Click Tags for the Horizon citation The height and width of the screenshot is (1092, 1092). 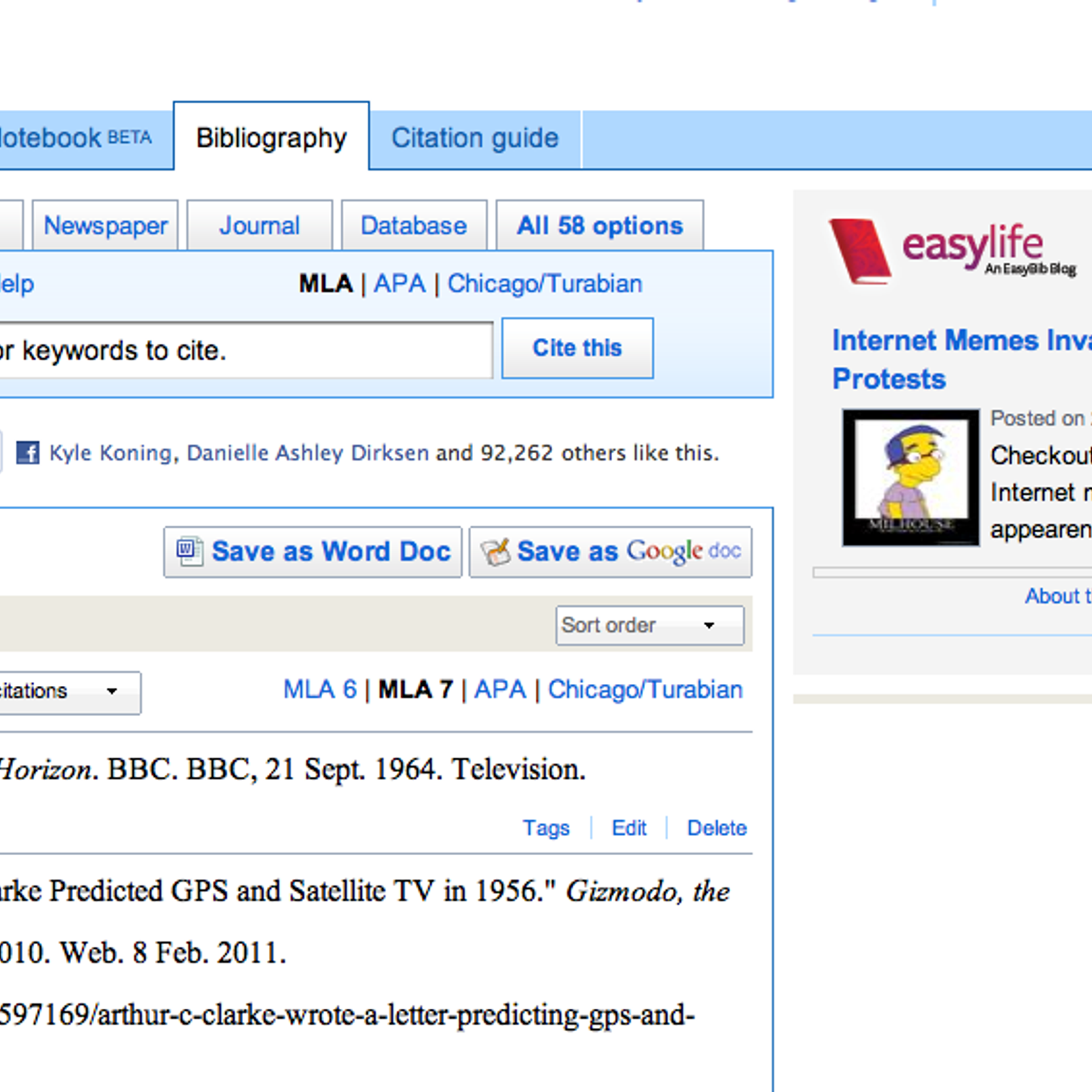pyautogui.click(x=546, y=828)
